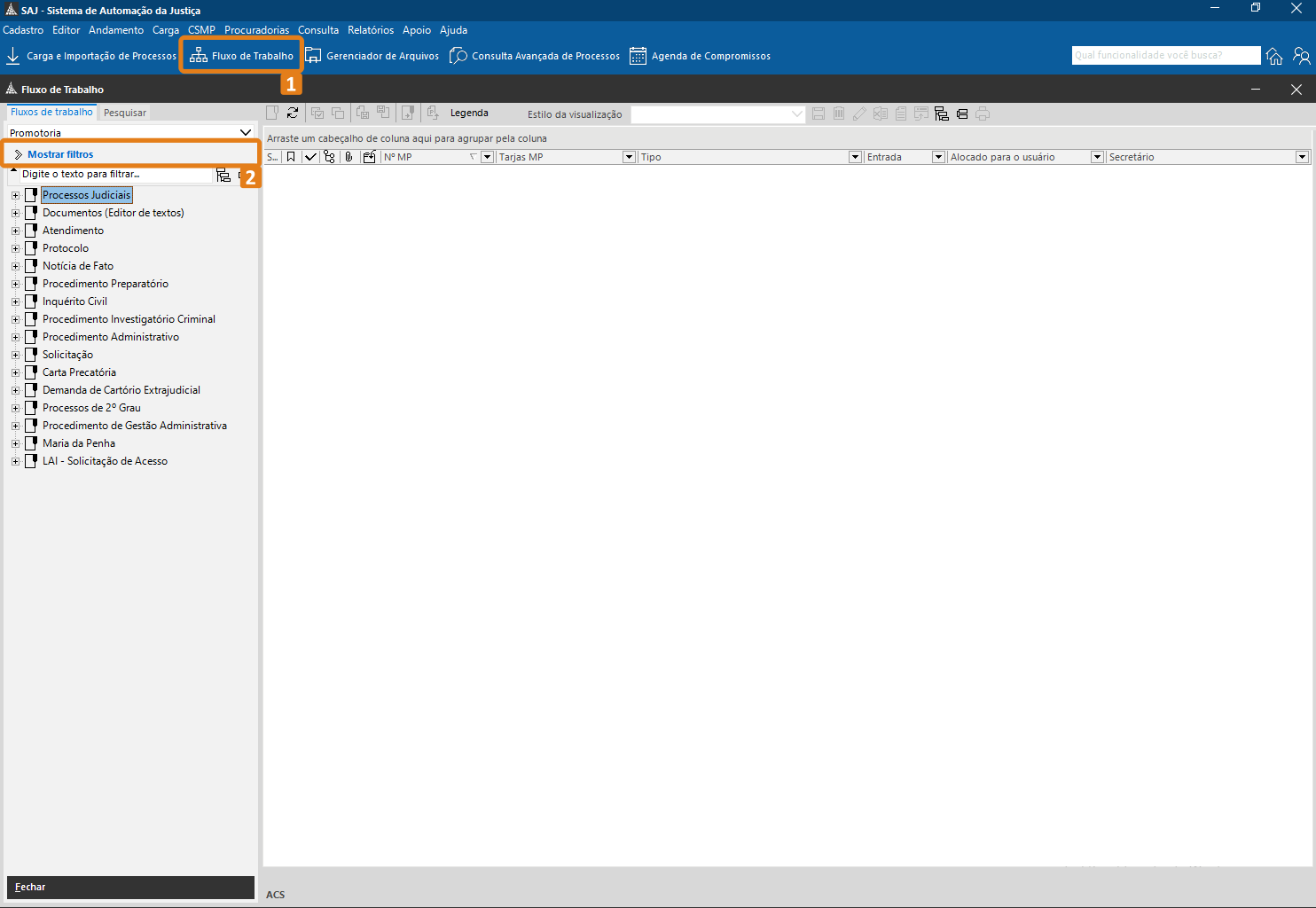Switch to the Pesquisar tab

tap(125, 113)
